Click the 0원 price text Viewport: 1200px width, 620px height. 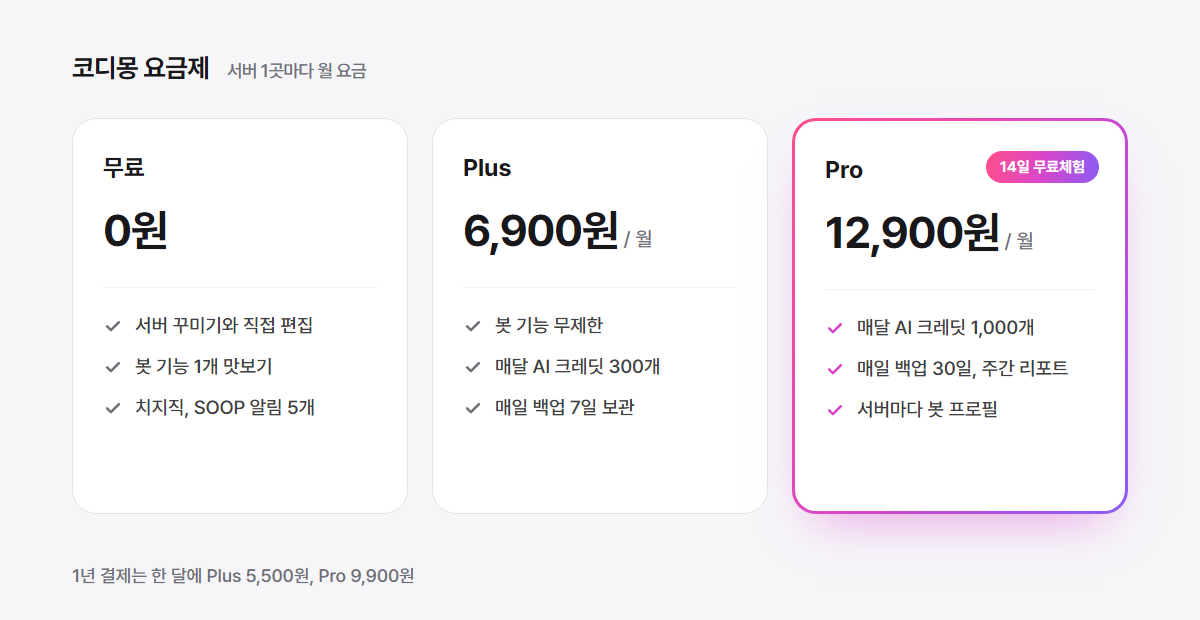click(x=136, y=231)
